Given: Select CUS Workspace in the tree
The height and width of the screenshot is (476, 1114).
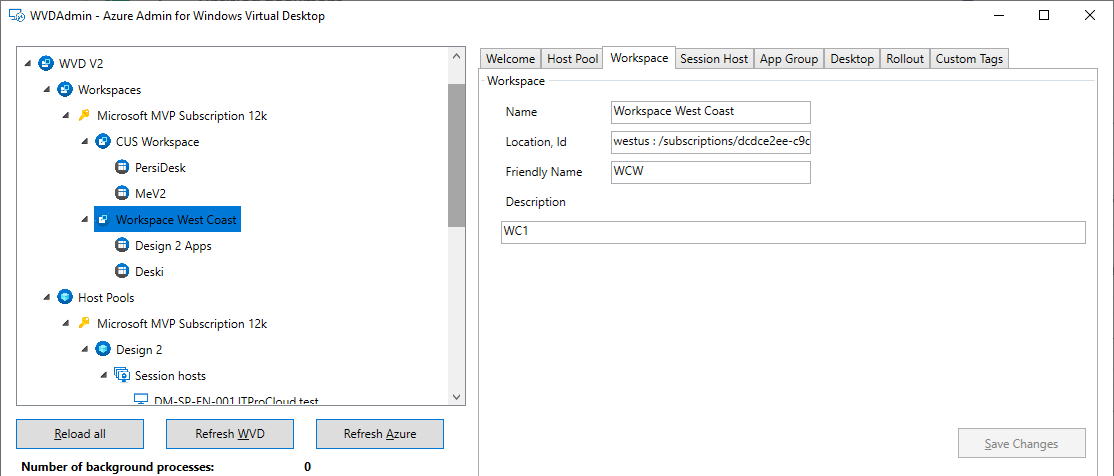Looking at the screenshot, I should coord(158,141).
